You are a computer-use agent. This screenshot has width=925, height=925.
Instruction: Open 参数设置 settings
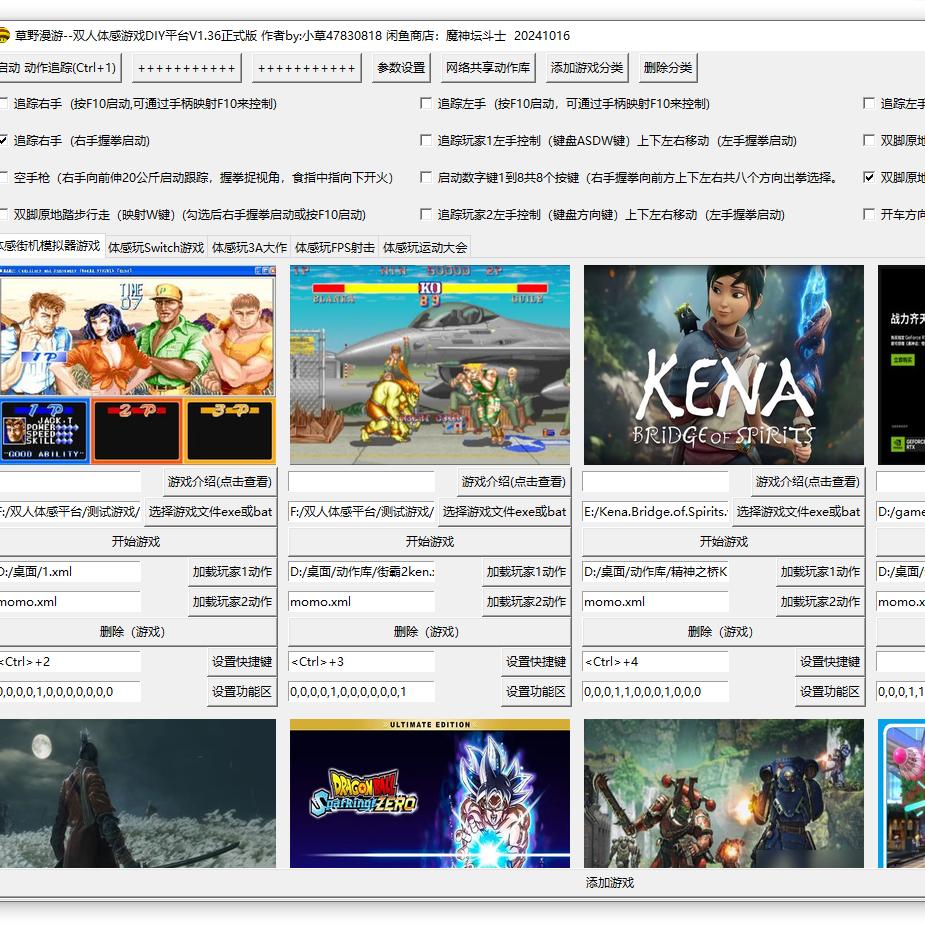(401, 68)
